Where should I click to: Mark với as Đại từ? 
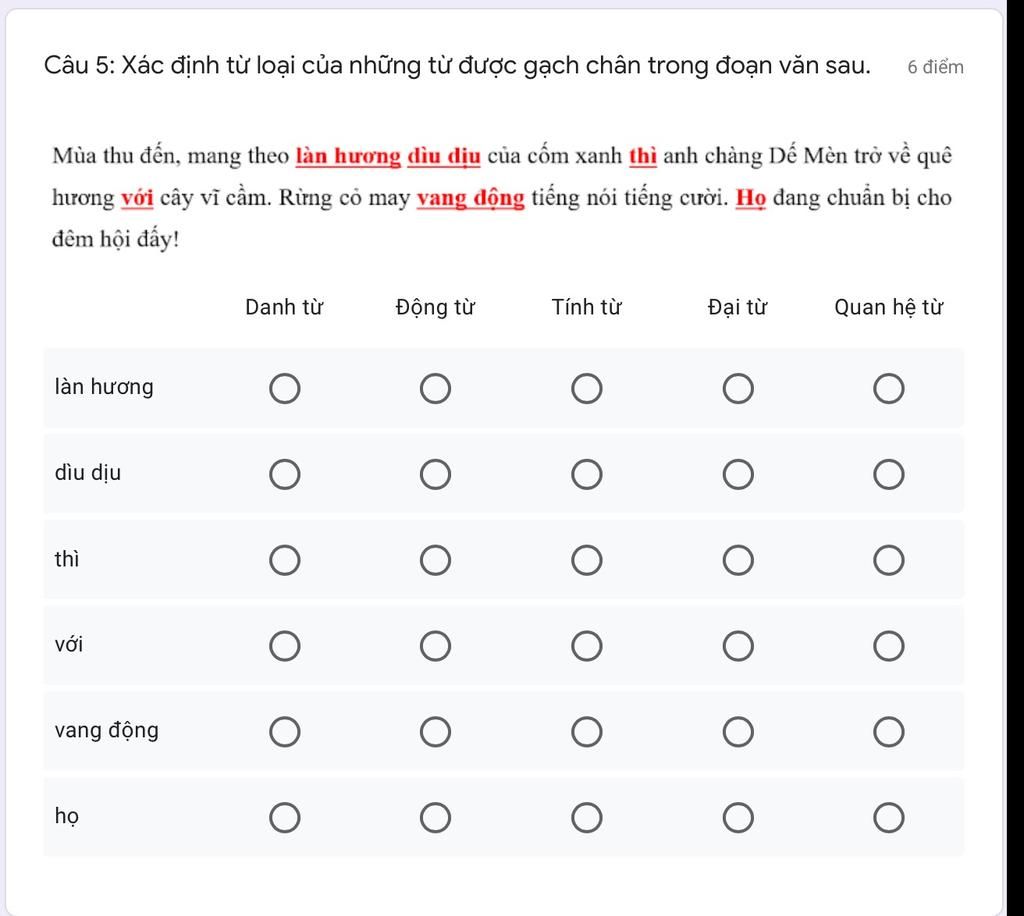pos(738,646)
